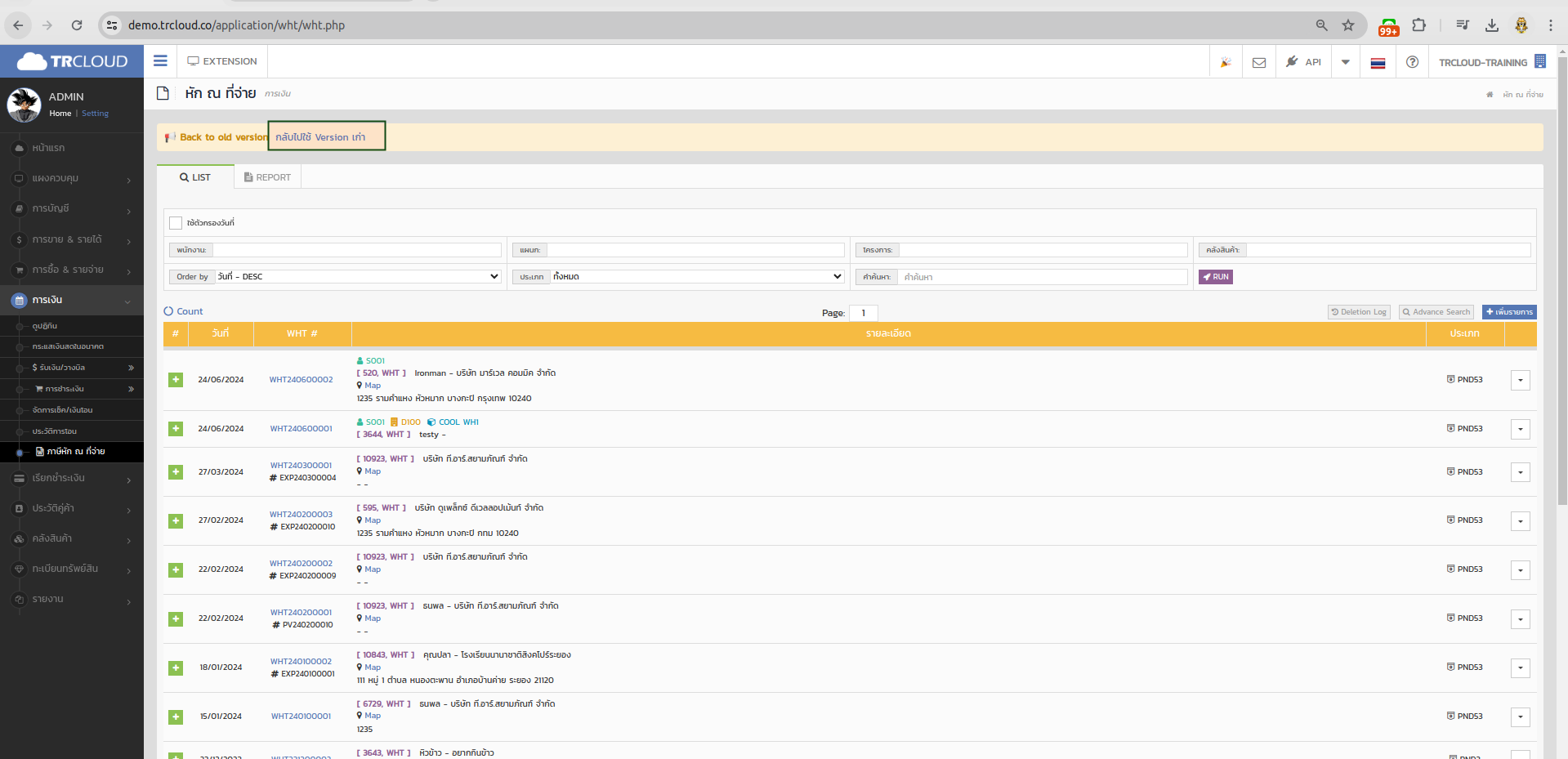This screenshot has width=1568, height=759.
Task: Click the RUN button
Action: [x=1216, y=277]
